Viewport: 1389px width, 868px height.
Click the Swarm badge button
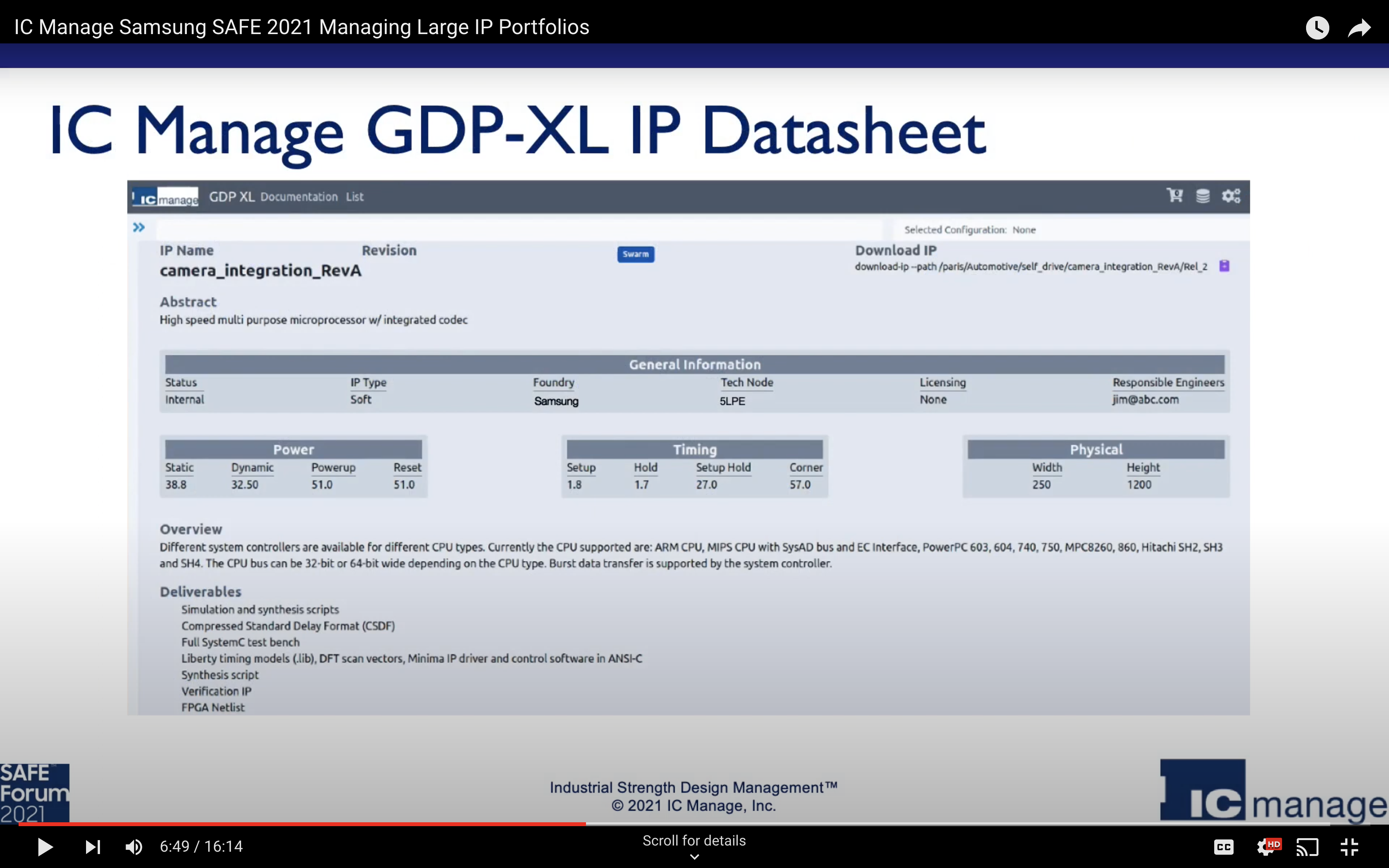[x=635, y=254]
